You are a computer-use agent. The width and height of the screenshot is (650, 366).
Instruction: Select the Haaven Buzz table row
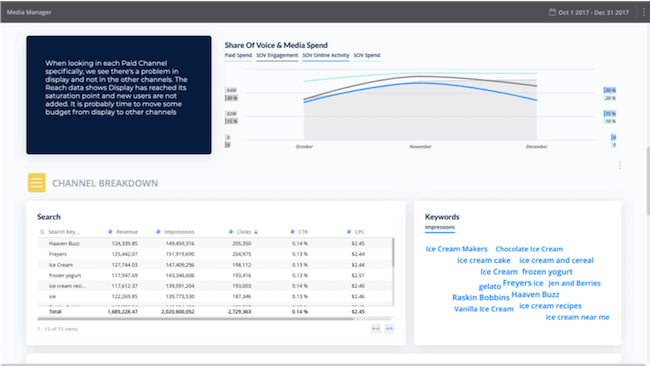[x=215, y=243]
